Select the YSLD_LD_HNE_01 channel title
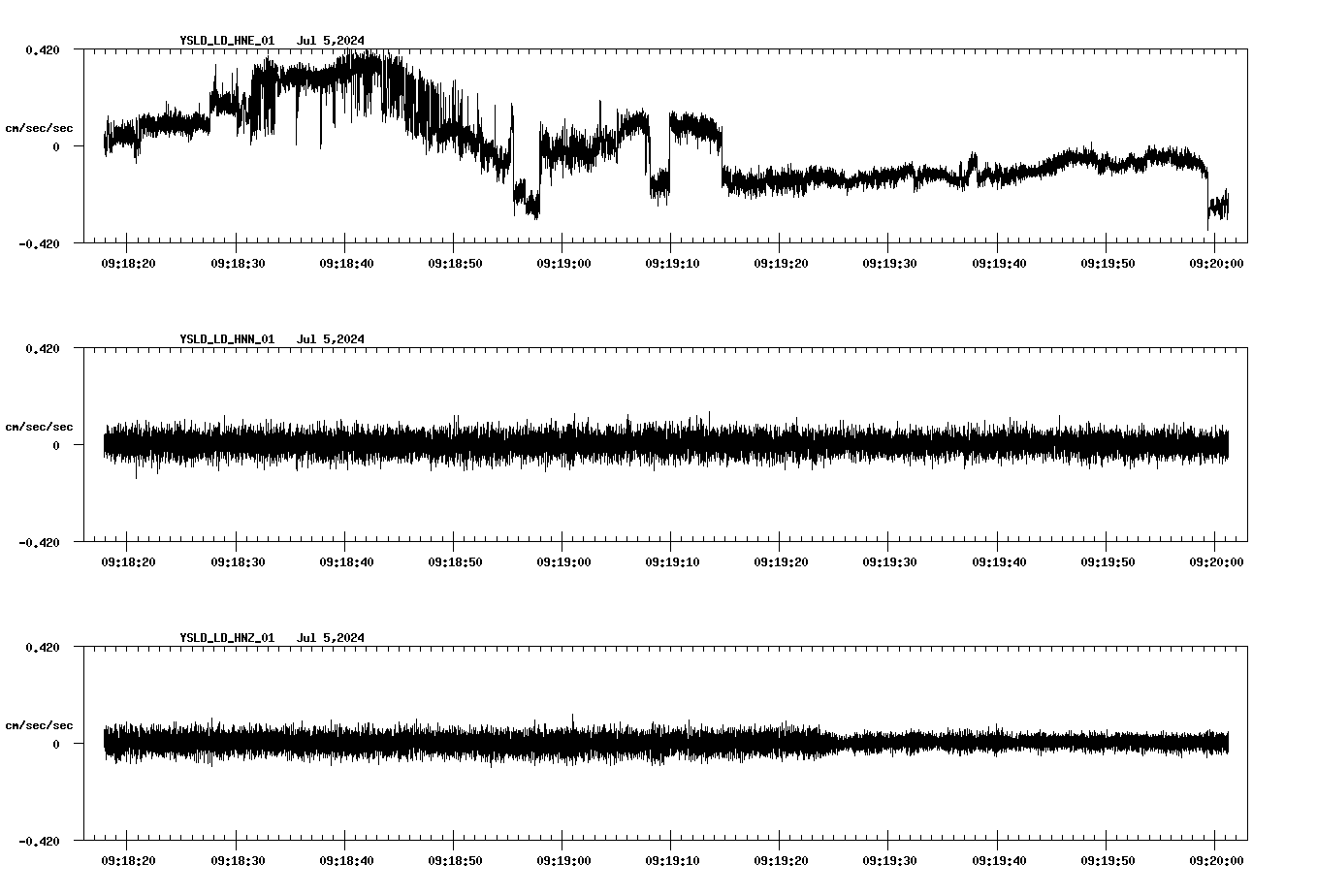The width and height of the screenshot is (1317, 896). point(225,41)
